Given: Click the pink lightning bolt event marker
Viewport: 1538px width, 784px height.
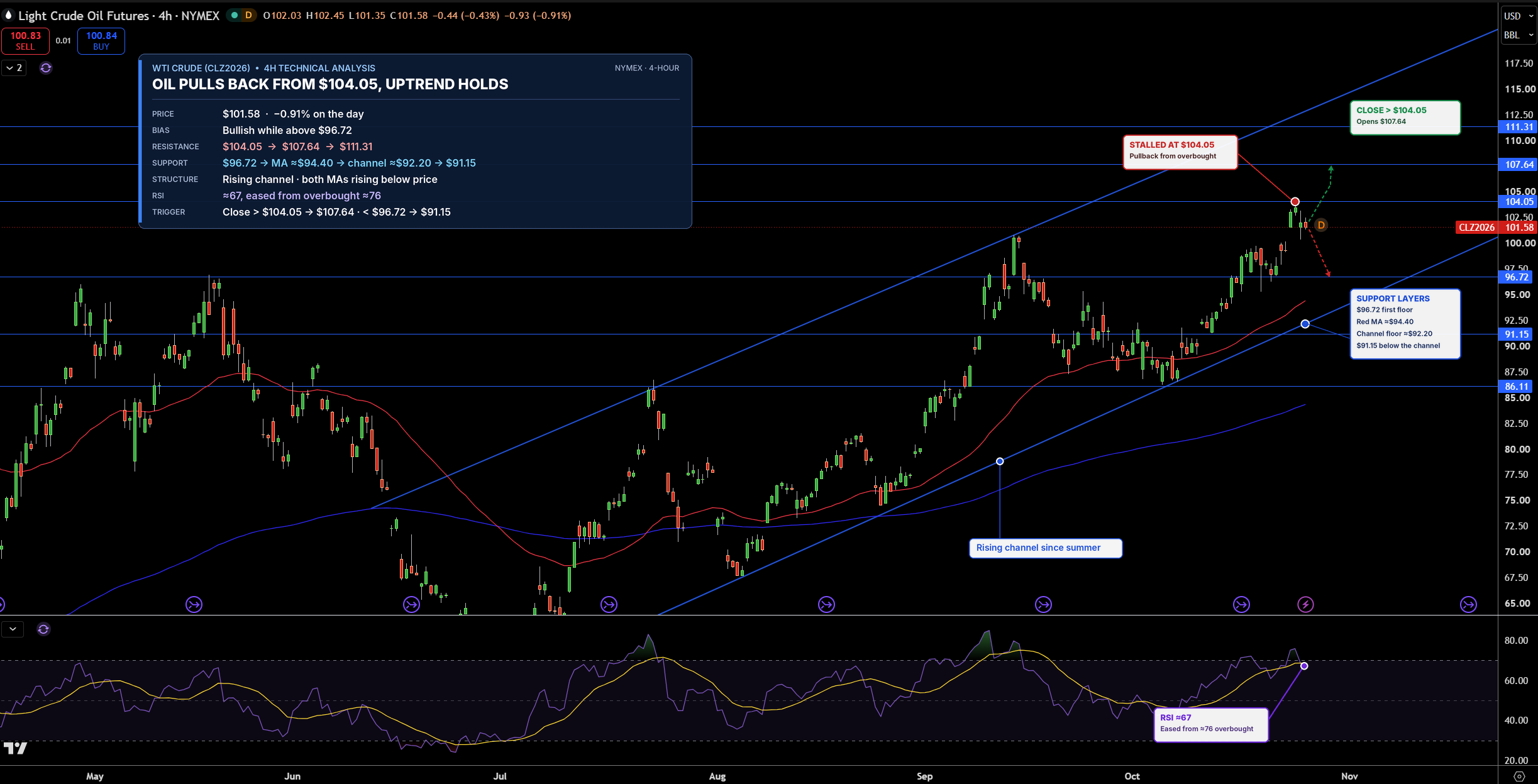Looking at the screenshot, I should point(1305,605).
